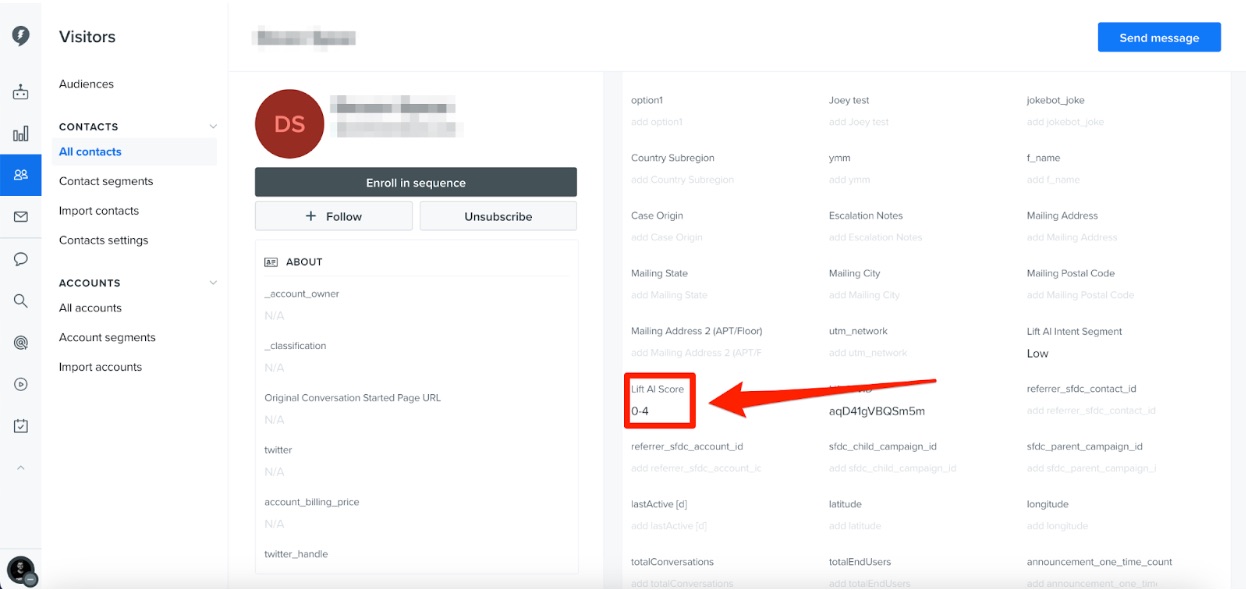The image size is (1246, 590).
Task: Go to Import contacts
Action: click(x=99, y=211)
